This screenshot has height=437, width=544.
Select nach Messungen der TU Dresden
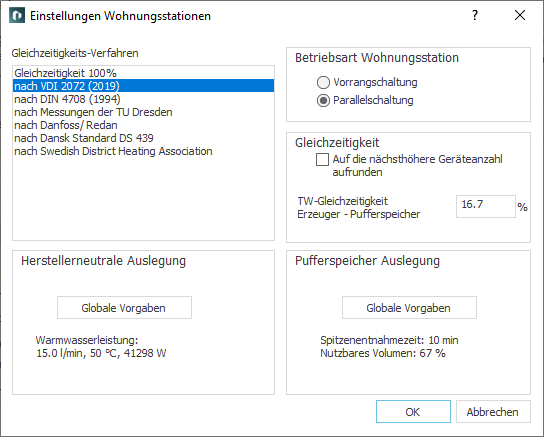click(143, 112)
